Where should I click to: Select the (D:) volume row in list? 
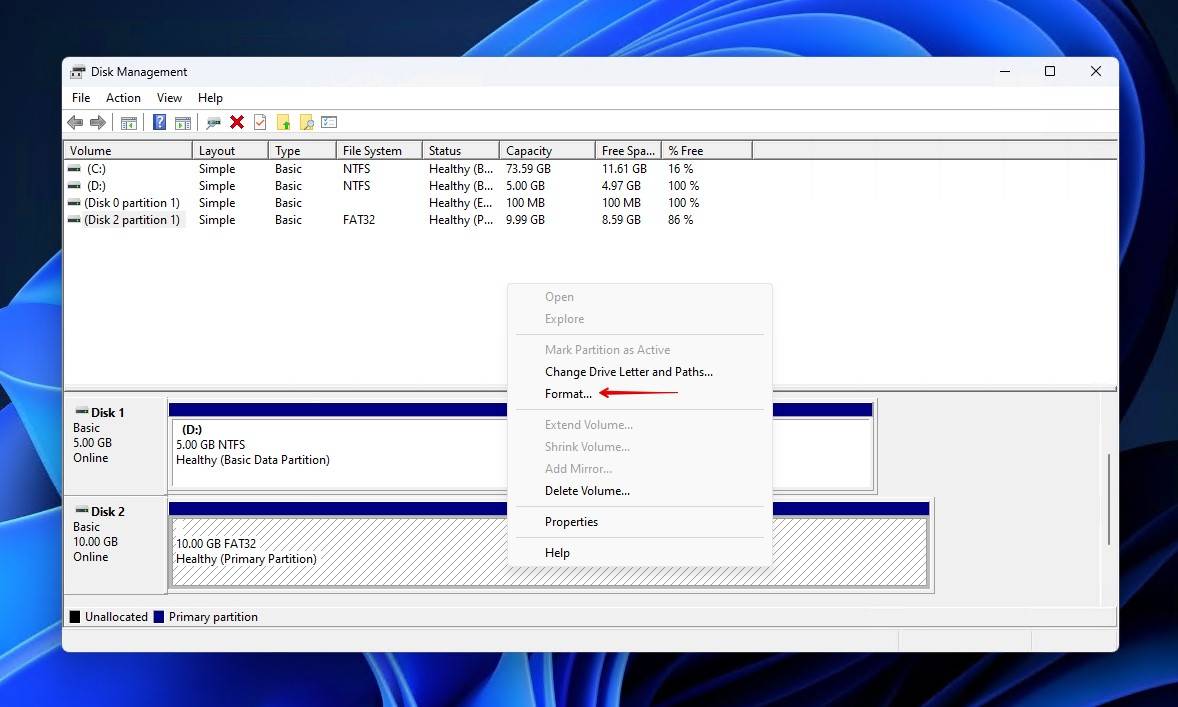(x=408, y=186)
